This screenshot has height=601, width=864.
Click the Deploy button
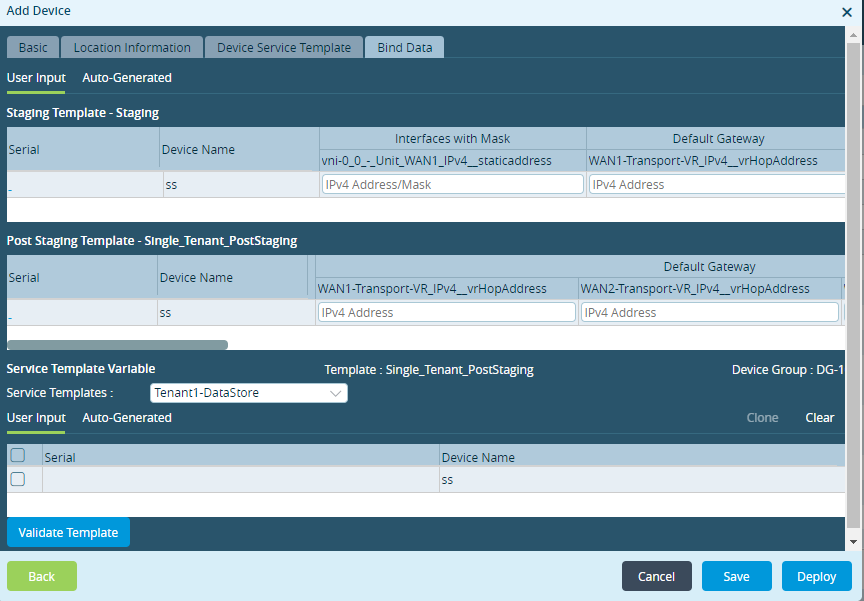816,576
